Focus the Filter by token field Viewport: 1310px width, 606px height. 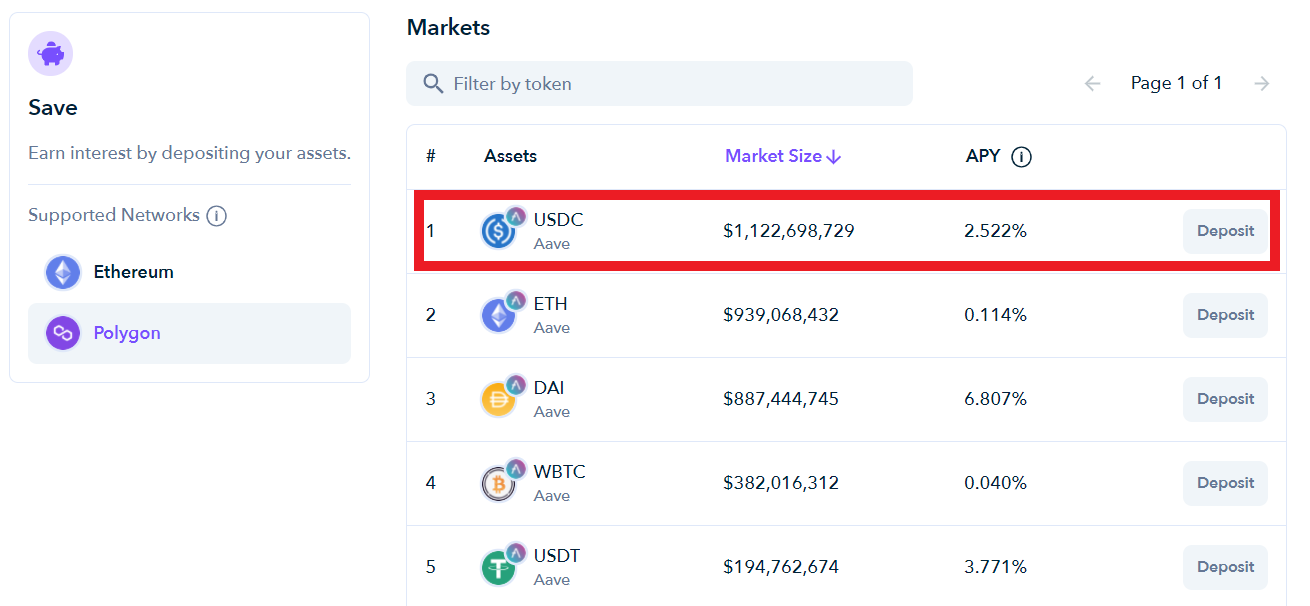tap(659, 83)
